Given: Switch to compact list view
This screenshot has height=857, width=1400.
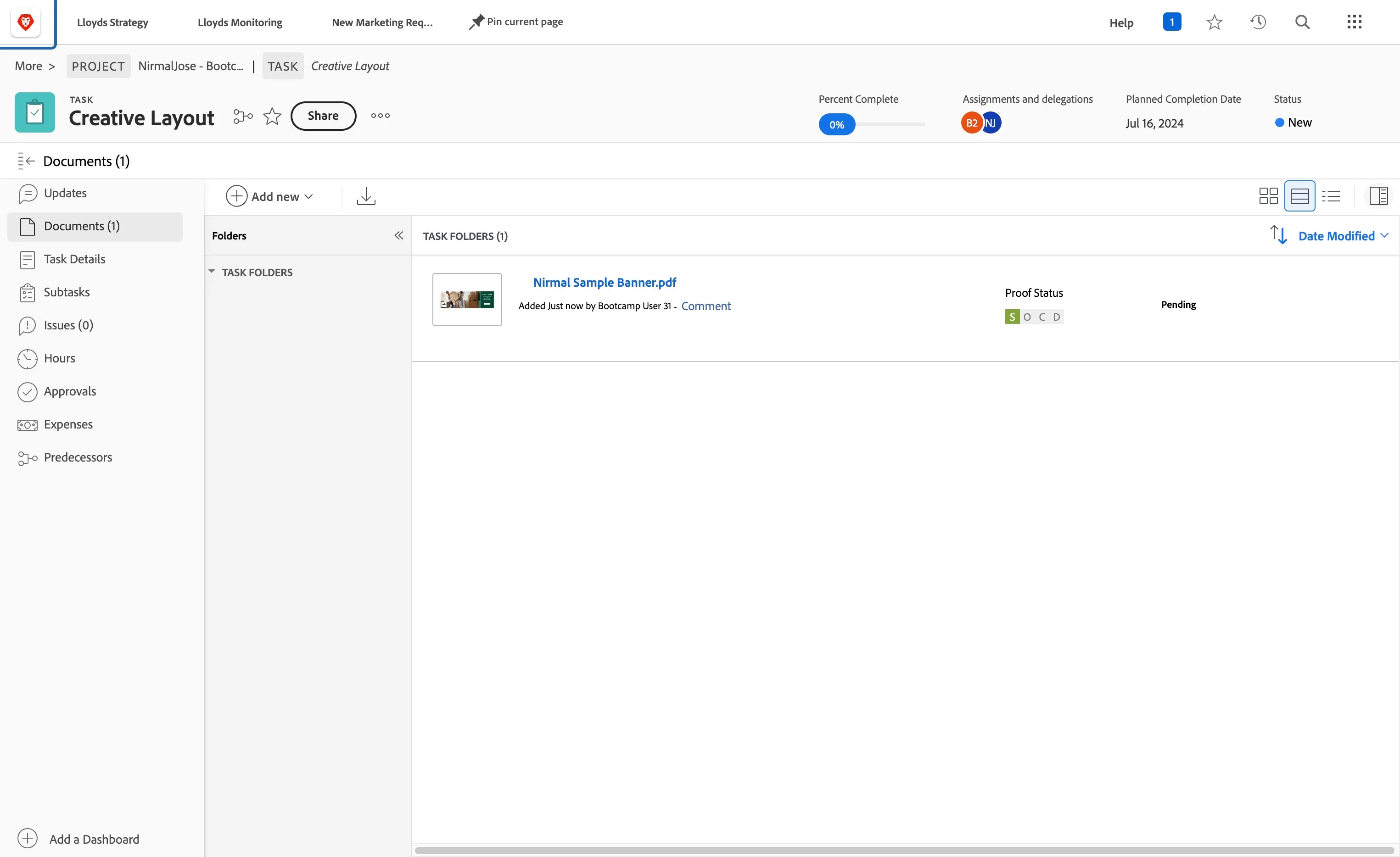Looking at the screenshot, I should point(1331,196).
